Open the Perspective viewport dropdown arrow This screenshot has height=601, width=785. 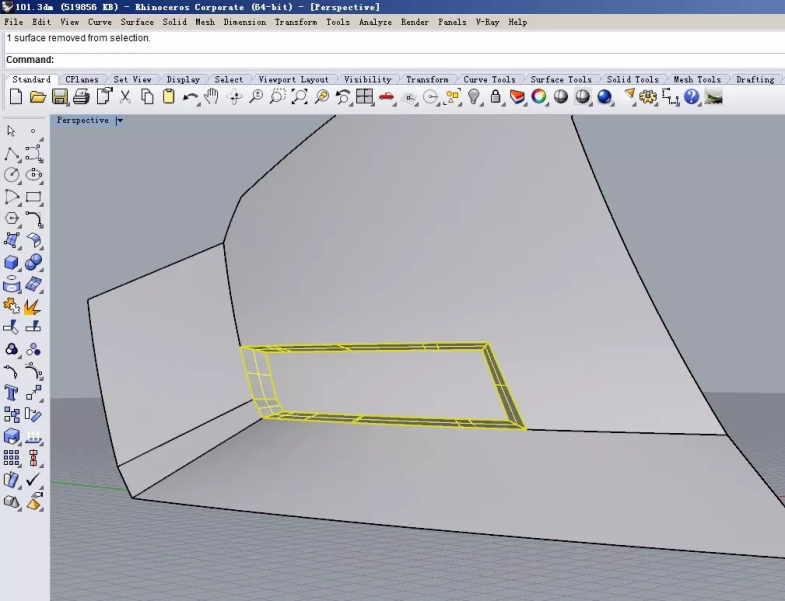[x=119, y=121]
